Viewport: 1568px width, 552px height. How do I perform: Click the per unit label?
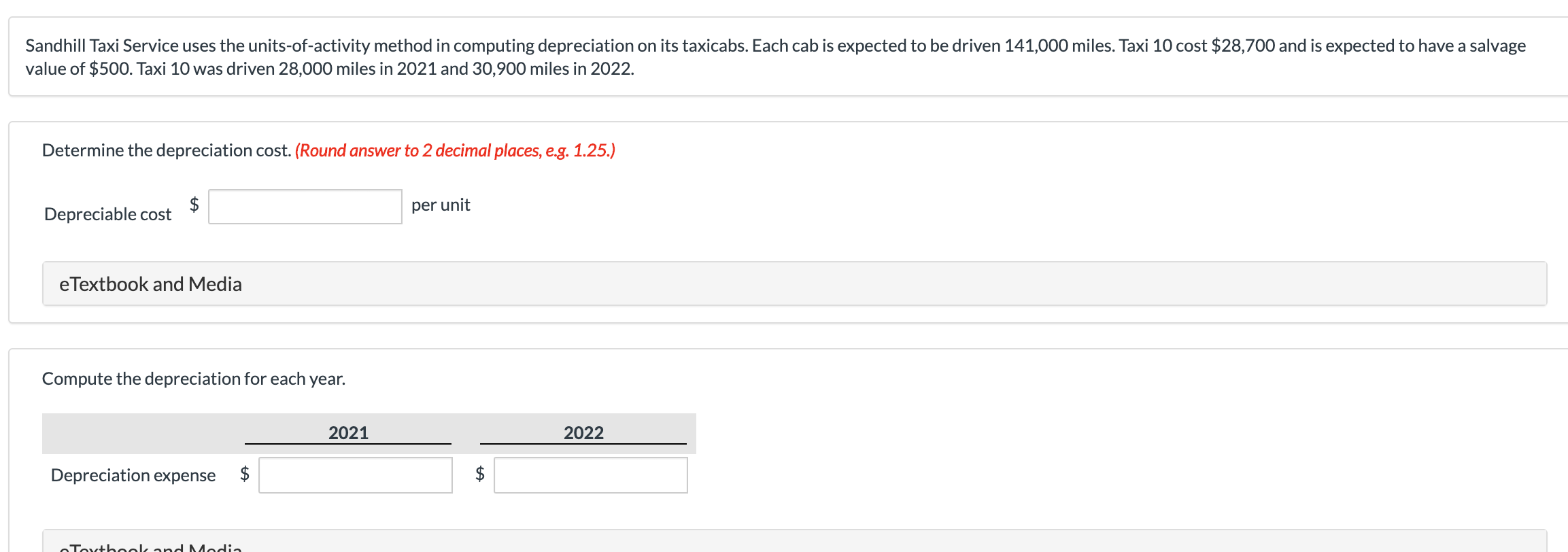[x=441, y=205]
